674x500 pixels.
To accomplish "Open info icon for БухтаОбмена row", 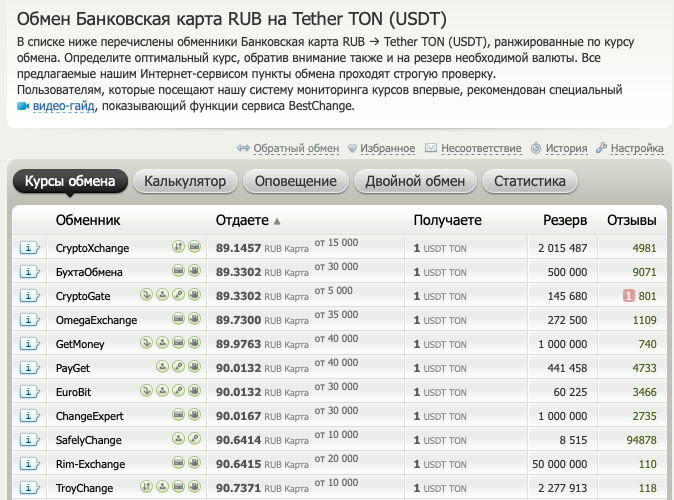I will (x=29, y=272).
